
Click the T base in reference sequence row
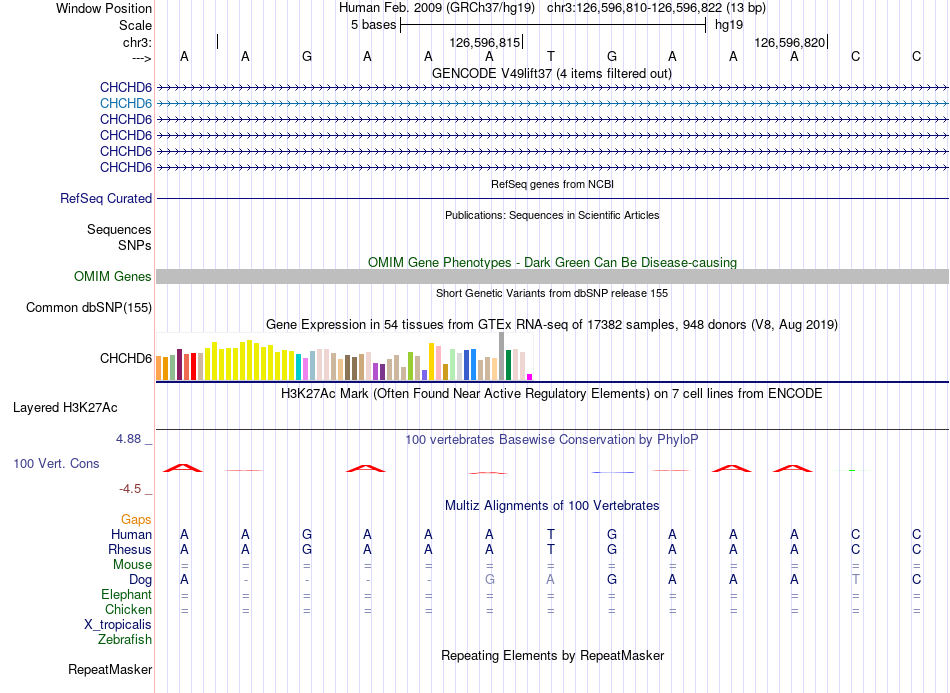tap(551, 56)
